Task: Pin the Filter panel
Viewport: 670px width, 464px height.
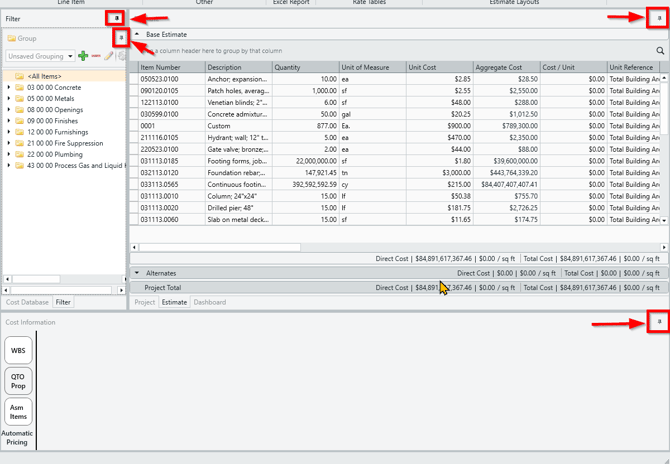Action: [x=116, y=18]
